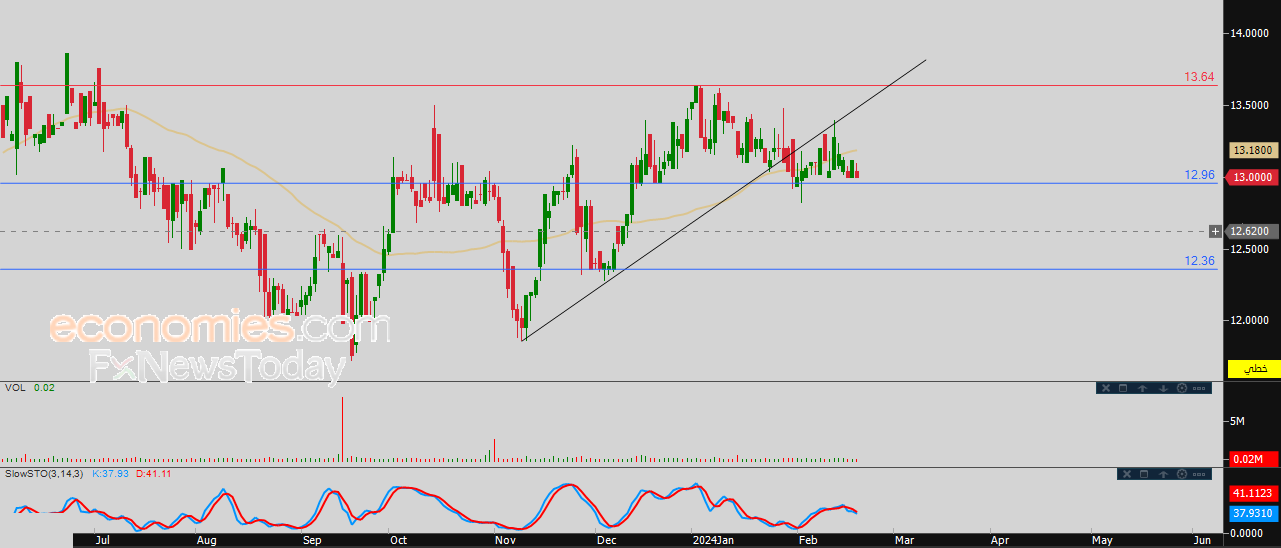Click the Nov label on time axis
This screenshot has height=548, width=1281.
pos(505,540)
